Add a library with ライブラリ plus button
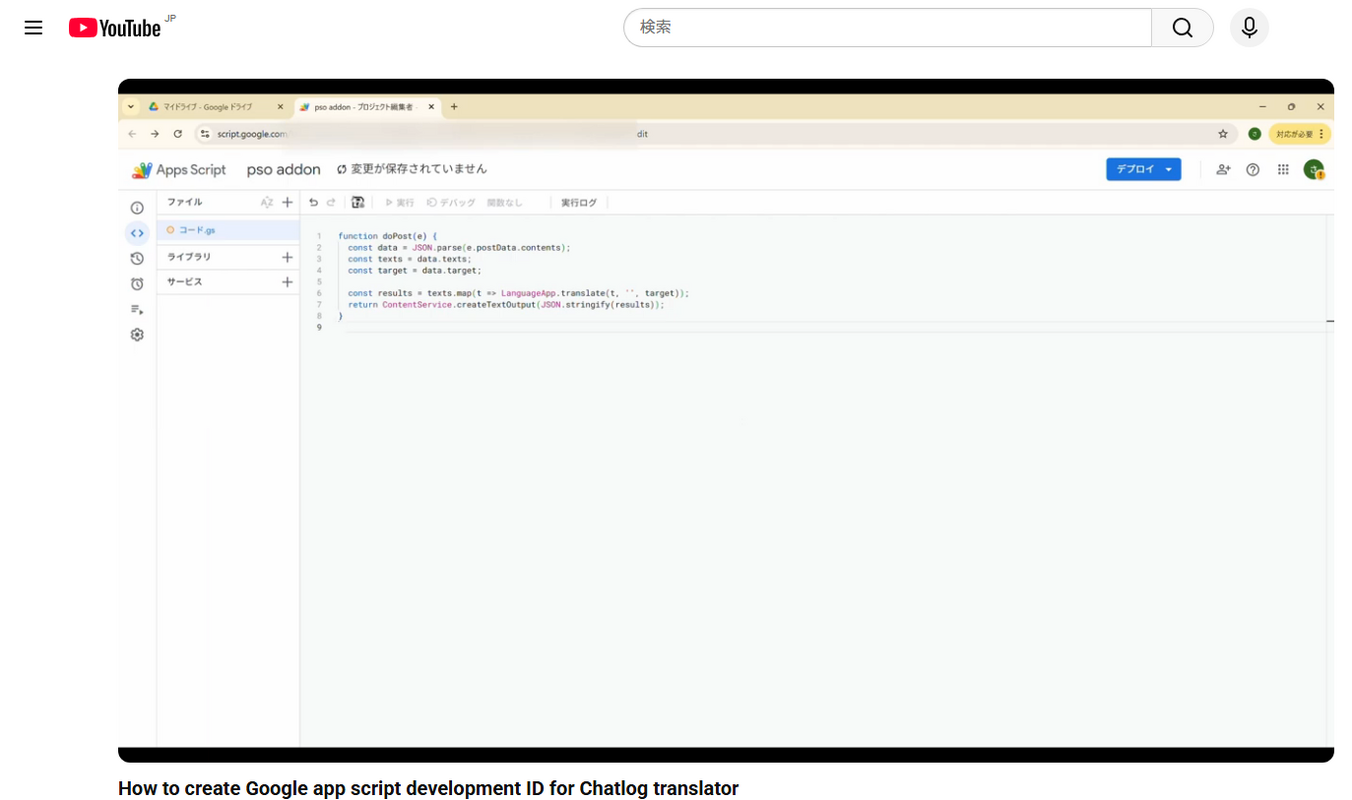Image resolution: width=1352 pixels, height=800 pixels. (287, 257)
